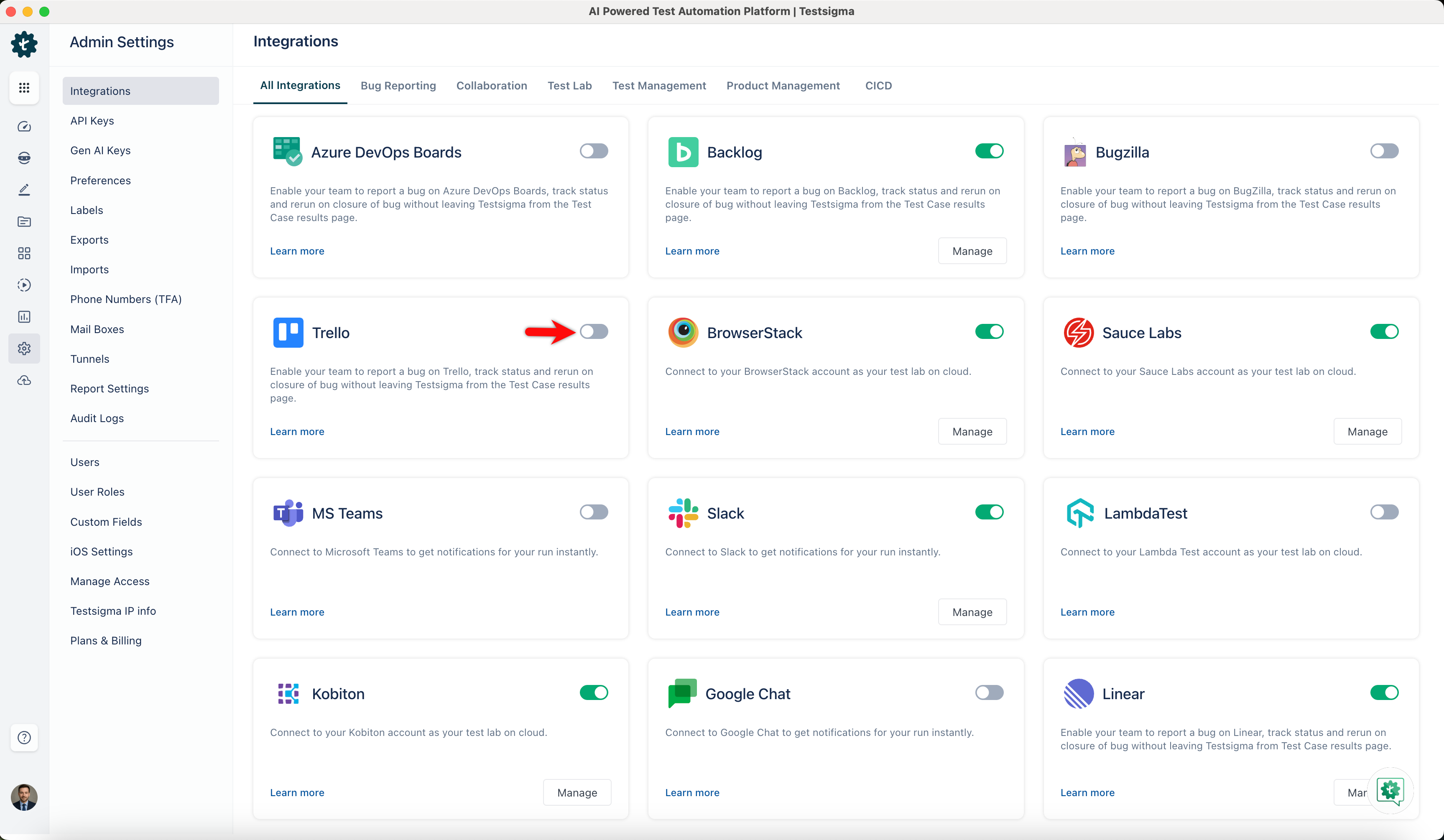Click the Kobiton logo icon

coord(288,693)
